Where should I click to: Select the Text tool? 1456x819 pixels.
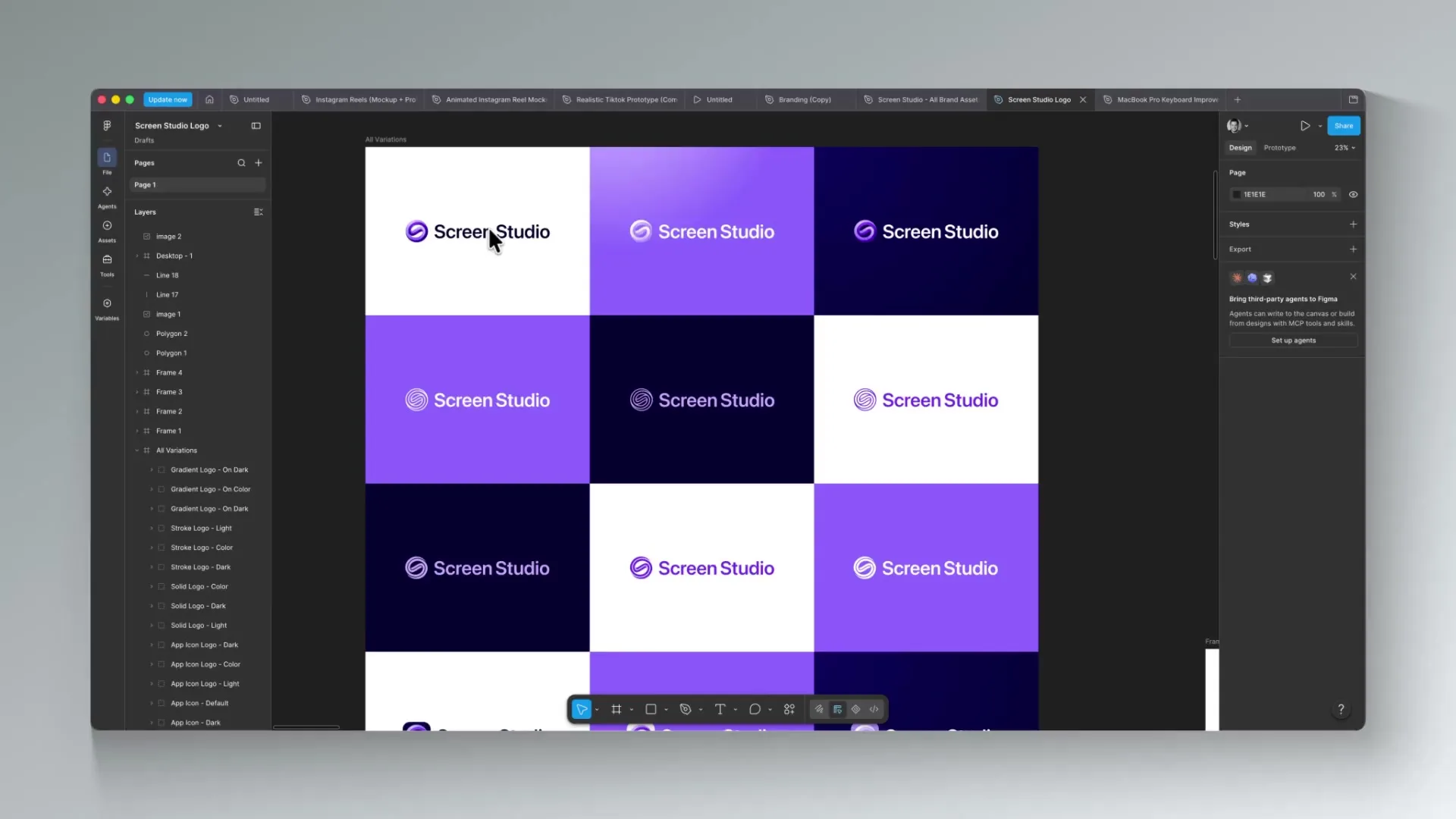click(720, 709)
